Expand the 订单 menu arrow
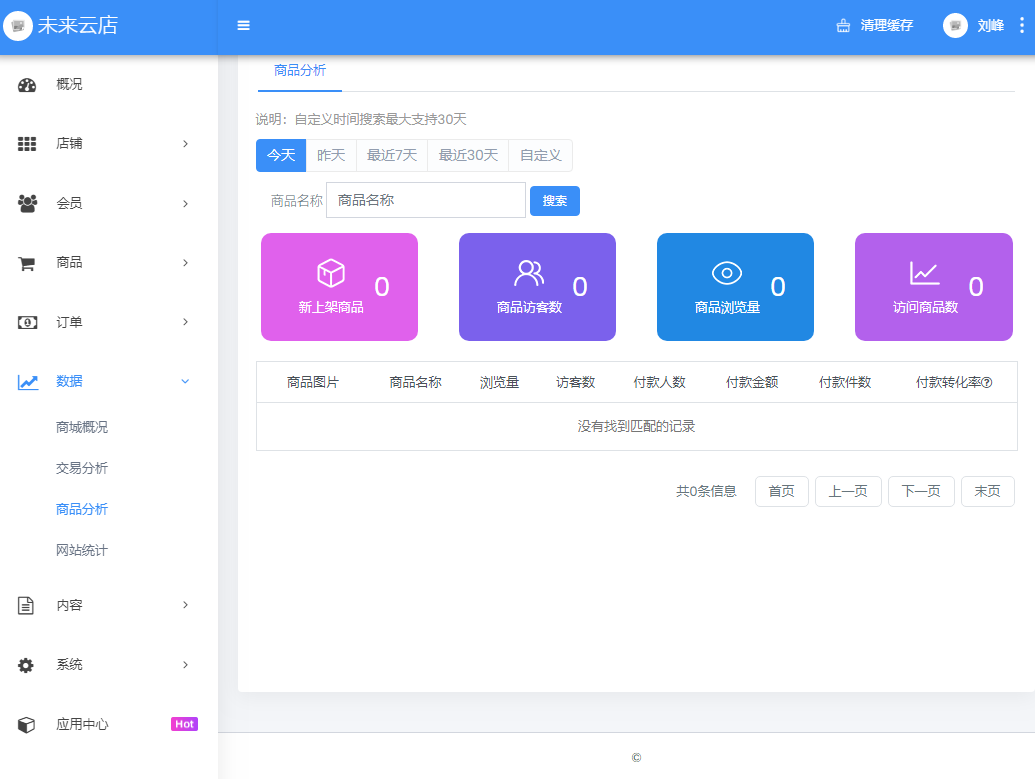Image resolution: width=1035 pixels, height=779 pixels. point(185,322)
